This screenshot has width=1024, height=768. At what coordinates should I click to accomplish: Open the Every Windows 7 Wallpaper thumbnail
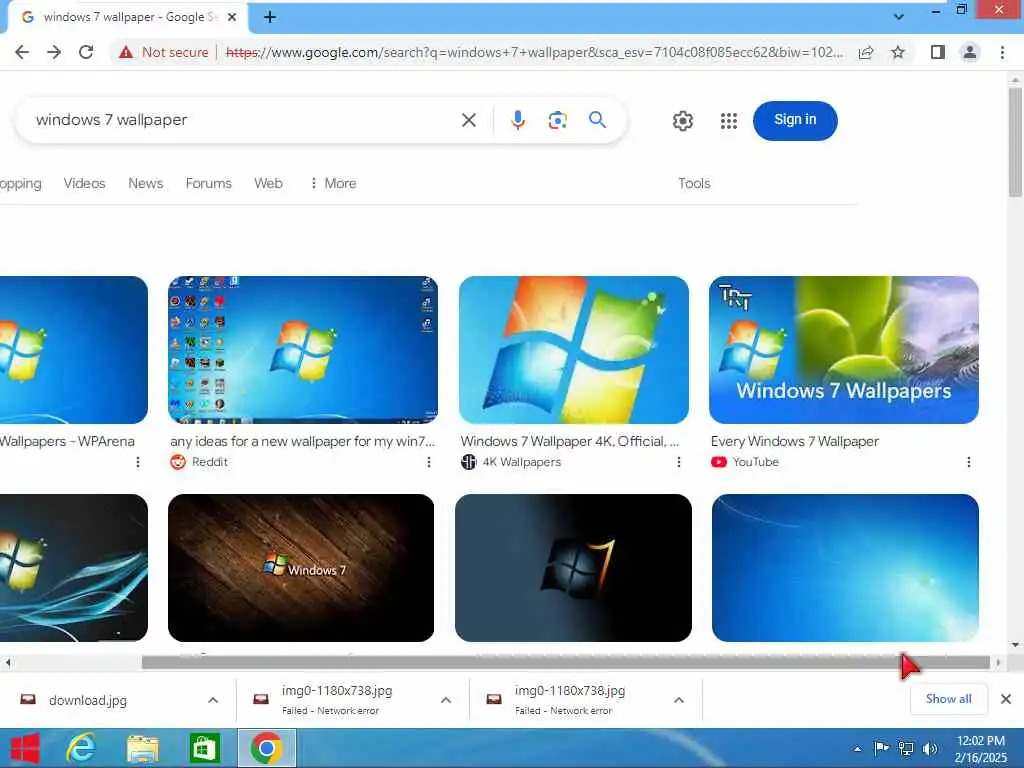click(x=844, y=350)
